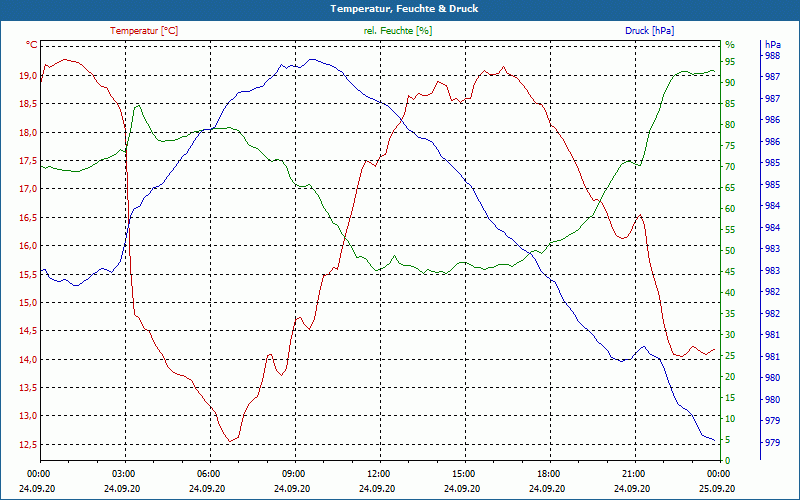Click the "25.09.20" date label

[x=717, y=489]
